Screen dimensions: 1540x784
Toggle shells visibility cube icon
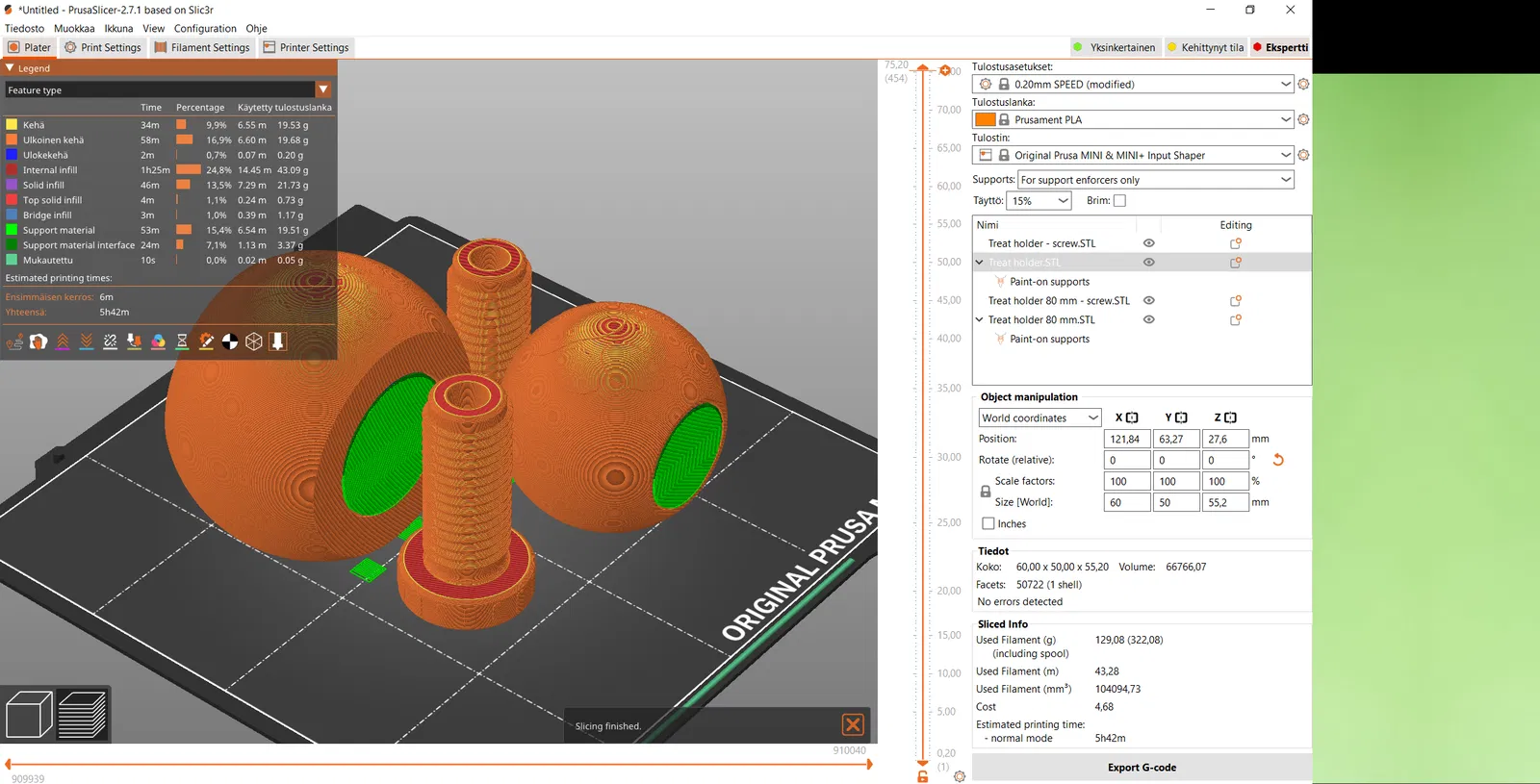(254, 341)
